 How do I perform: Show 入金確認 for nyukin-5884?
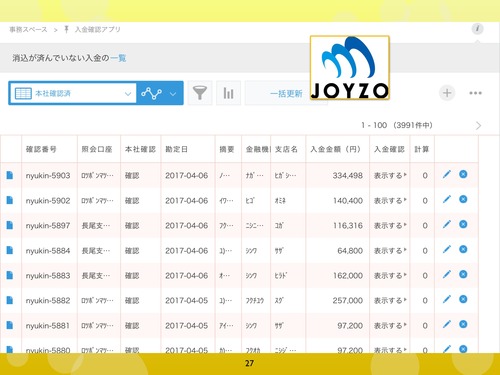(x=390, y=250)
